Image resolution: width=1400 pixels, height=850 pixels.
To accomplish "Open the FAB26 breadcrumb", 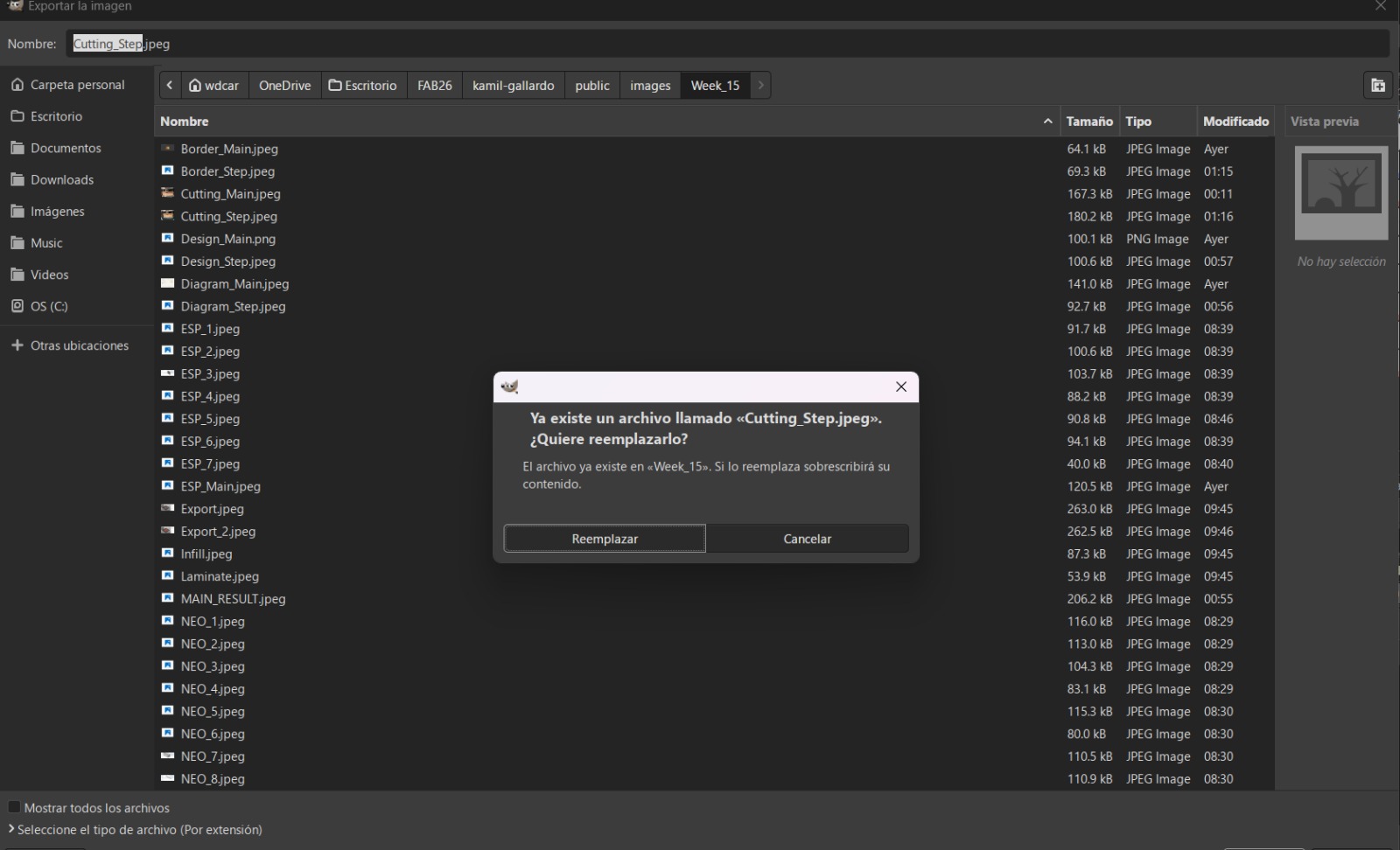I will 435,85.
